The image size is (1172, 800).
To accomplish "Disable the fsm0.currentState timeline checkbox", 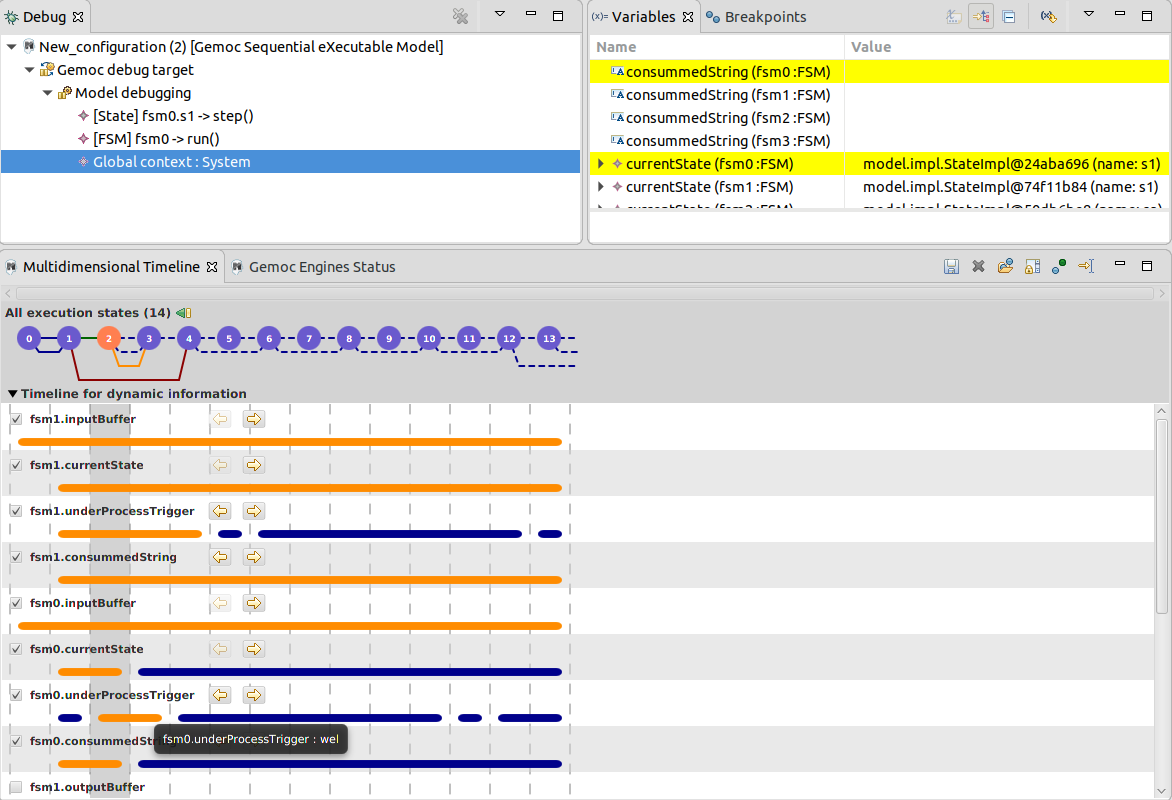I will [x=15, y=648].
